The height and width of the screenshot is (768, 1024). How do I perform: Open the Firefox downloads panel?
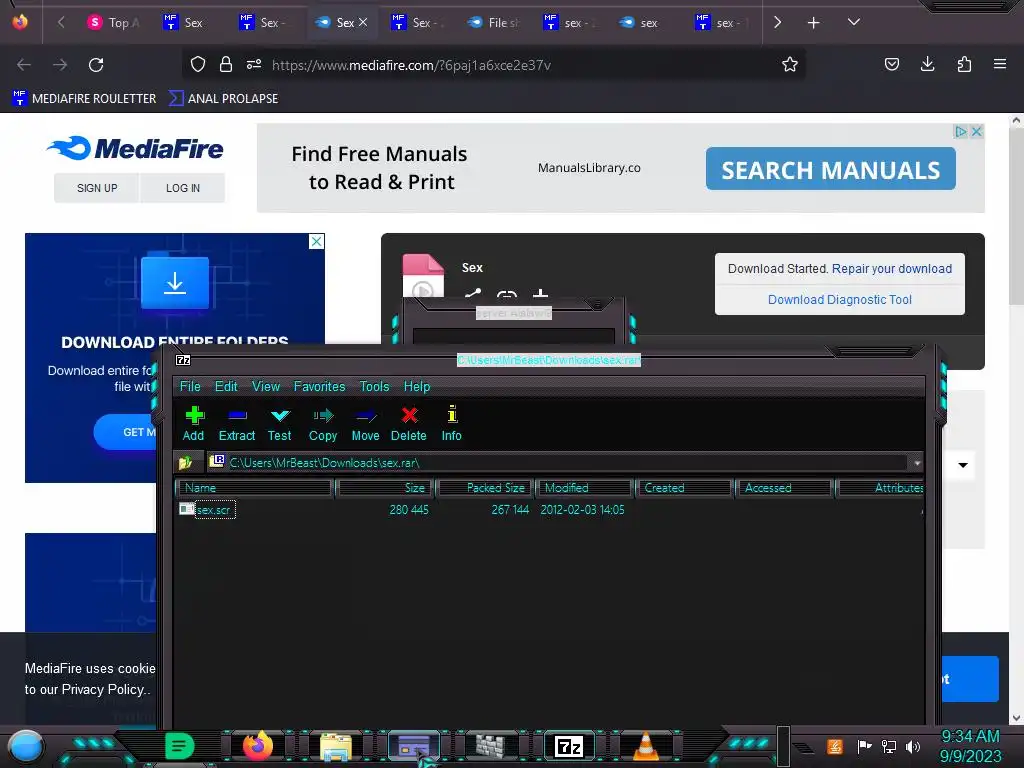point(927,64)
